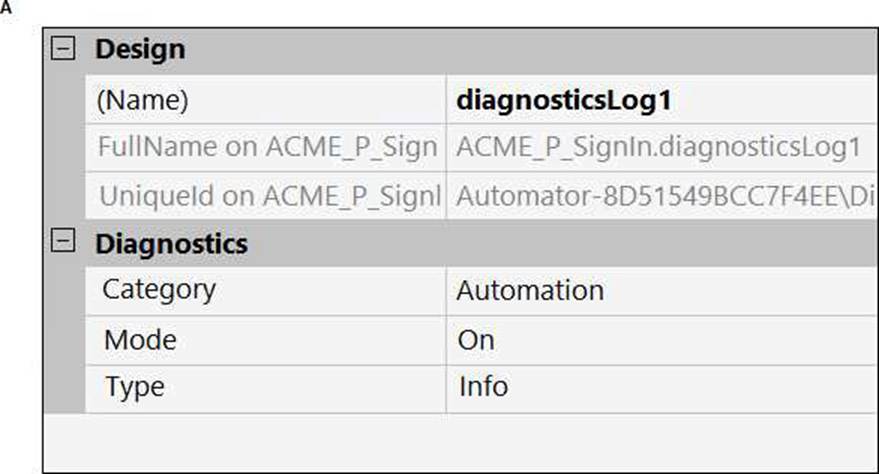Select the Diagnostics category header text
879x474 pixels.
point(171,243)
